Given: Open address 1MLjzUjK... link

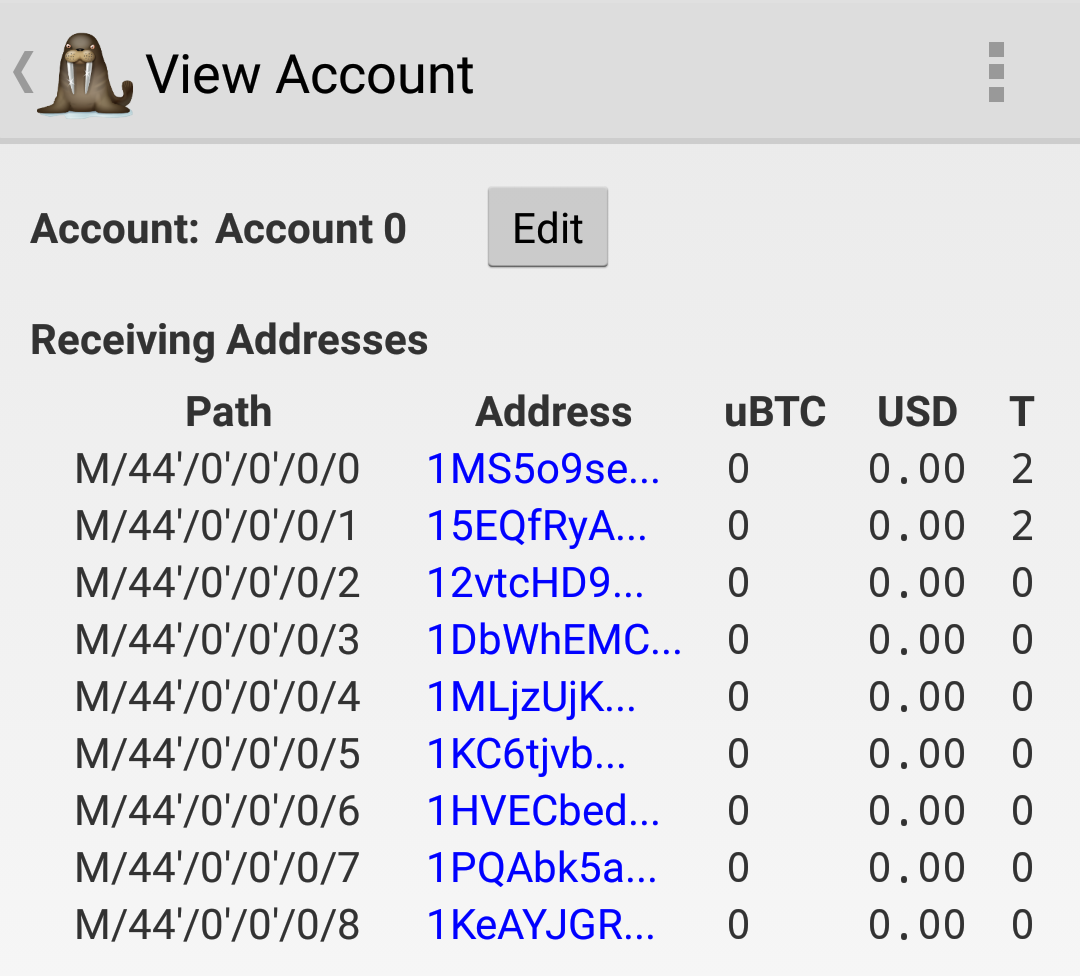Looking at the screenshot, I should point(531,697).
